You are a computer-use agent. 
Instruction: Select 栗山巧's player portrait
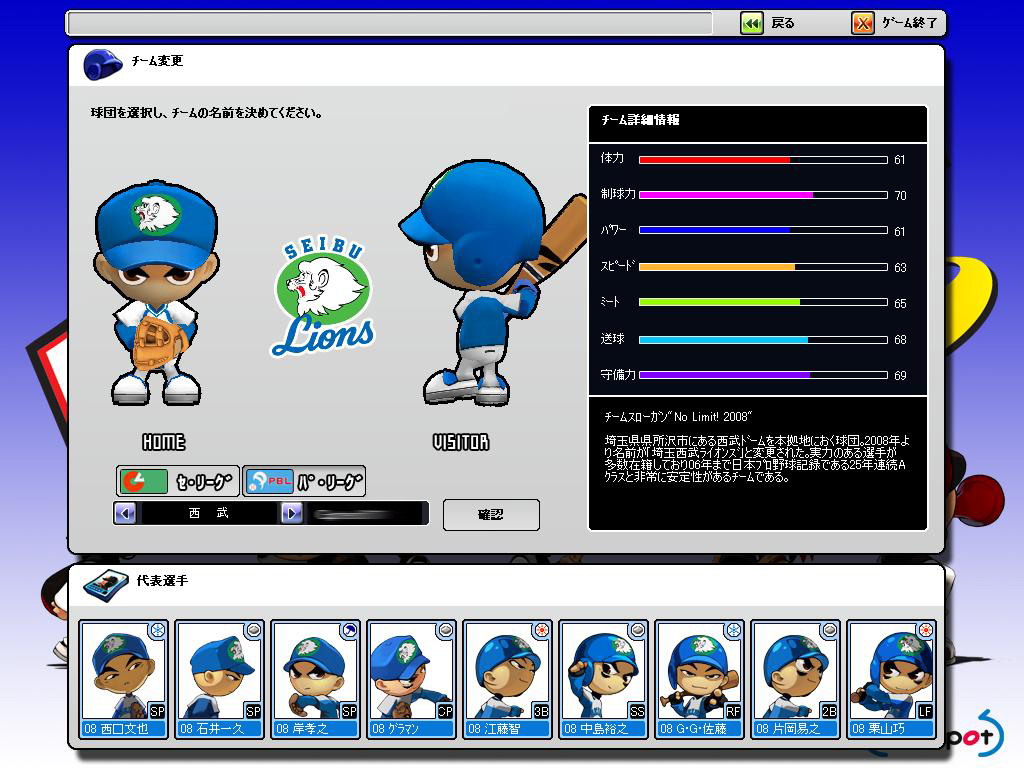[891, 671]
